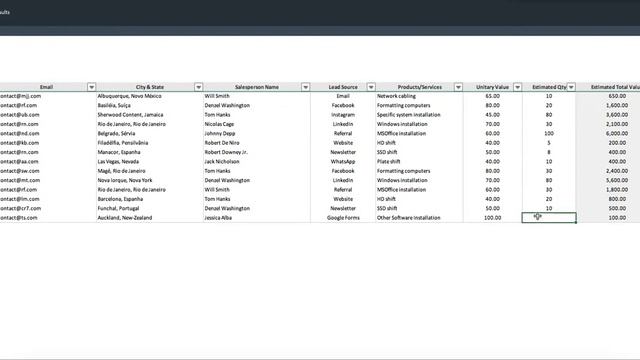640x360 pixels.
Task: Select the product cell 'Plate shift'
Action: [420, 162]
